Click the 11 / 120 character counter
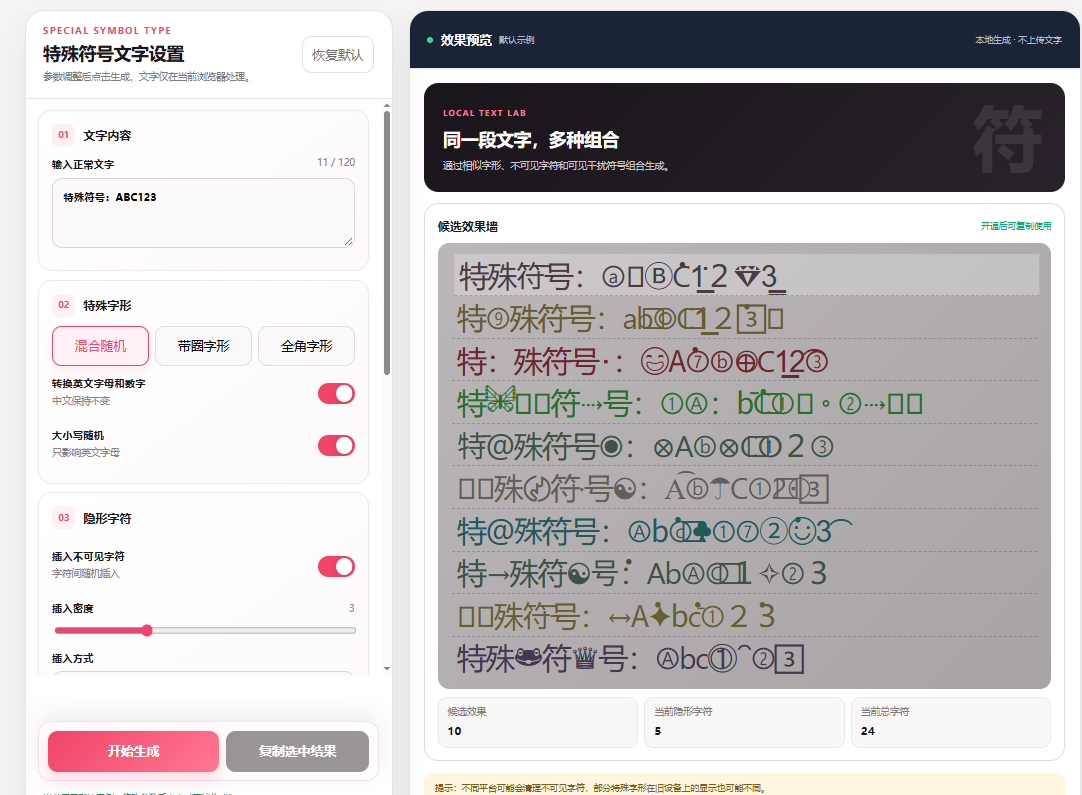The image size is (1082, 795). [x=336, y=162]
